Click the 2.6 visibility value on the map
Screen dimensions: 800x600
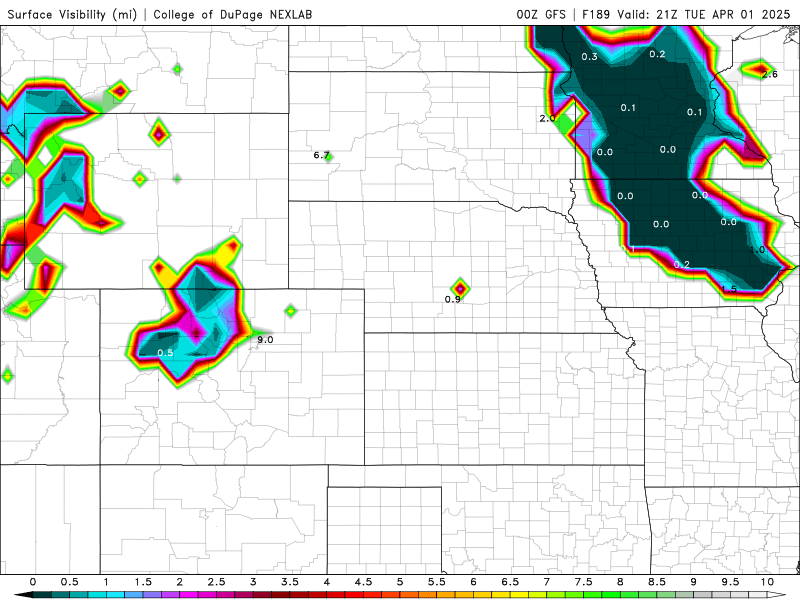(x=769, y=74)
